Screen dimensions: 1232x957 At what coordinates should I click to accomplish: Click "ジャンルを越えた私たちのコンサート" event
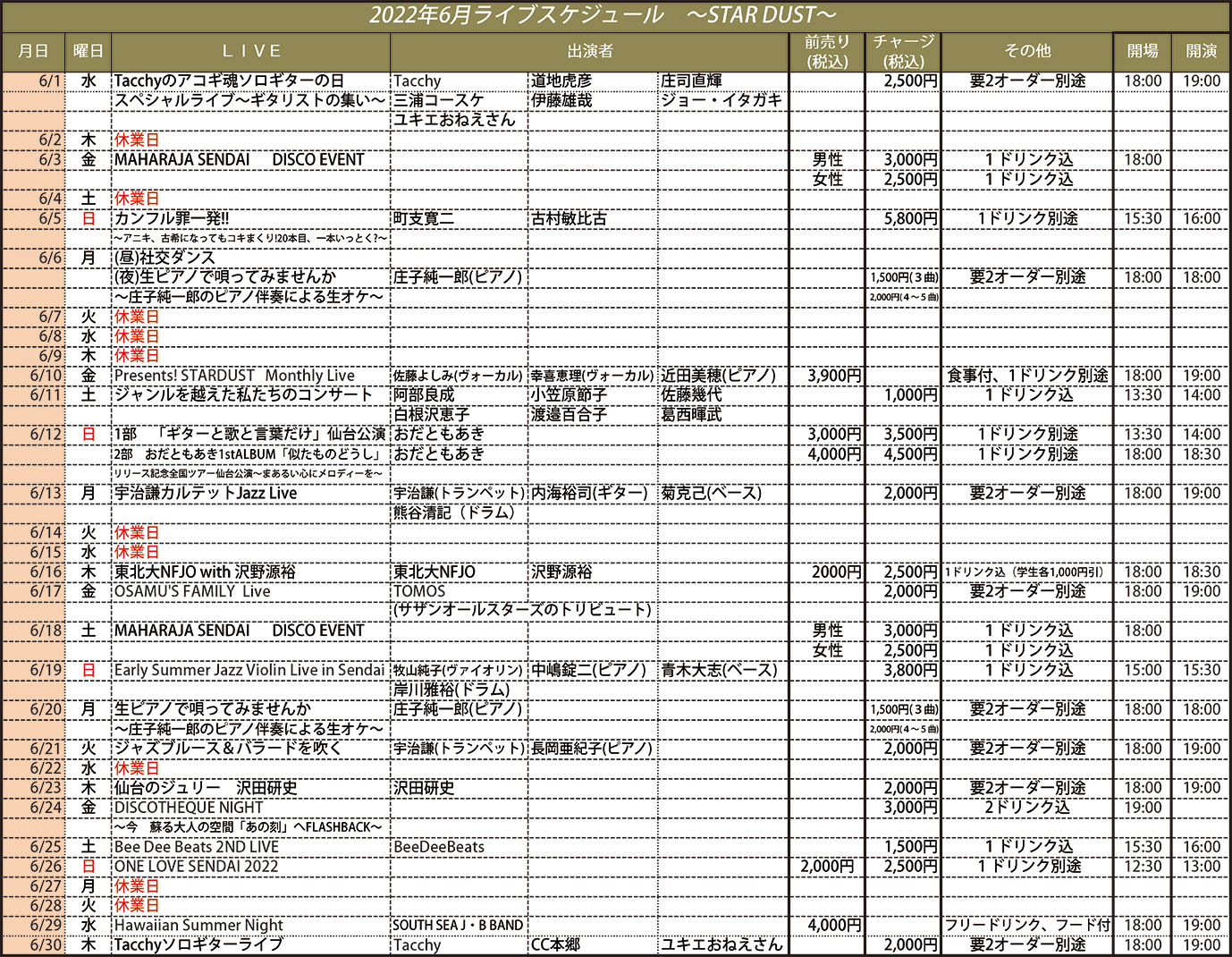coord(243,394)
